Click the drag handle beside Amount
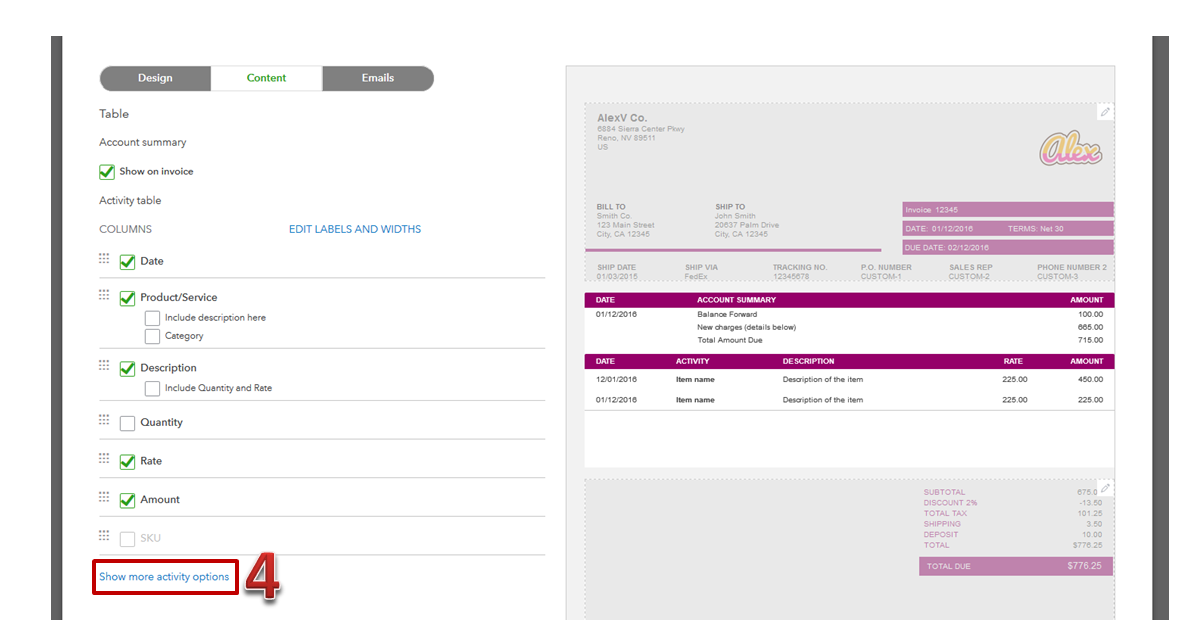 104,496
